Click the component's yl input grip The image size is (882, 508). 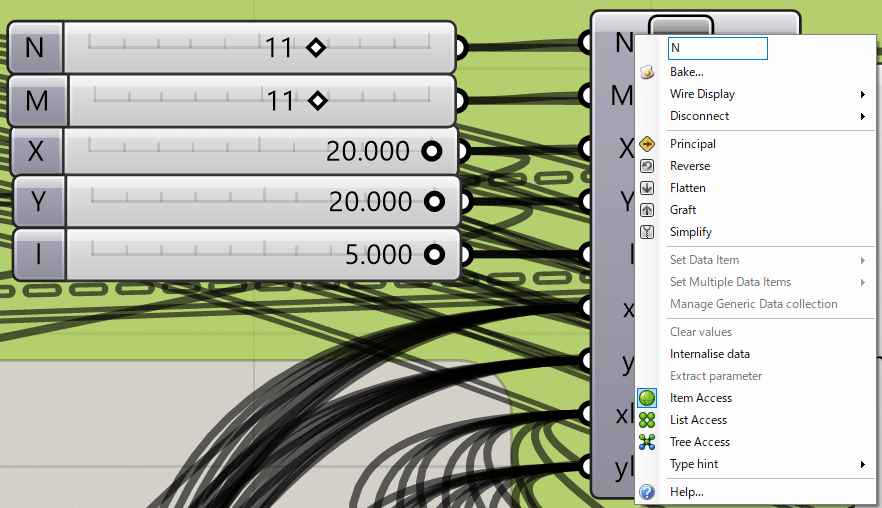click(586, 466)
